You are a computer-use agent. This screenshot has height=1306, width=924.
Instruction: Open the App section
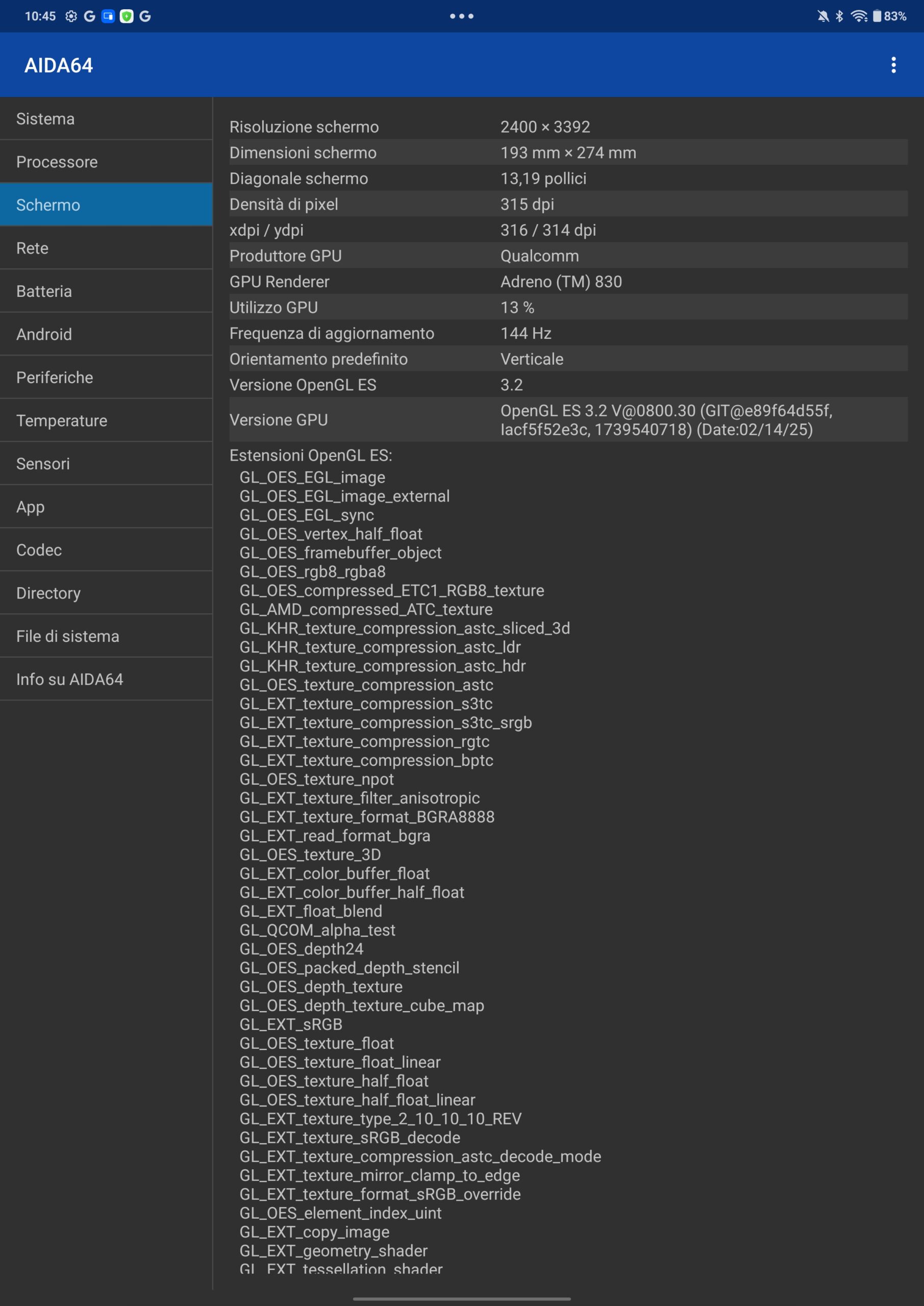tap(107, 507)
